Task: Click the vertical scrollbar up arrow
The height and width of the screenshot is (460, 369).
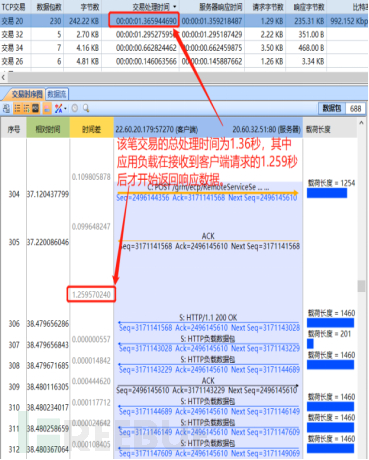Action: (361, 123)
